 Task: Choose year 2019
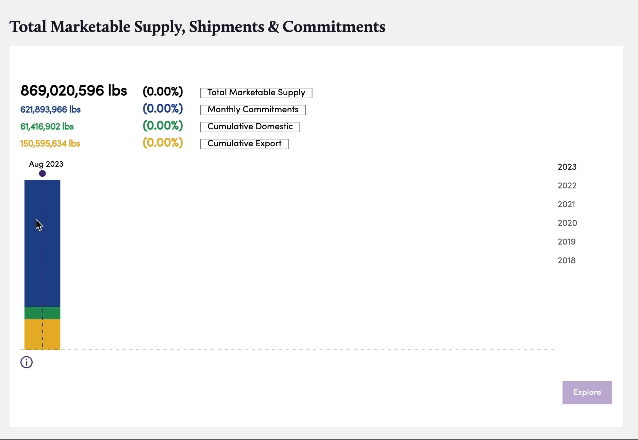[x=566, y=242]
